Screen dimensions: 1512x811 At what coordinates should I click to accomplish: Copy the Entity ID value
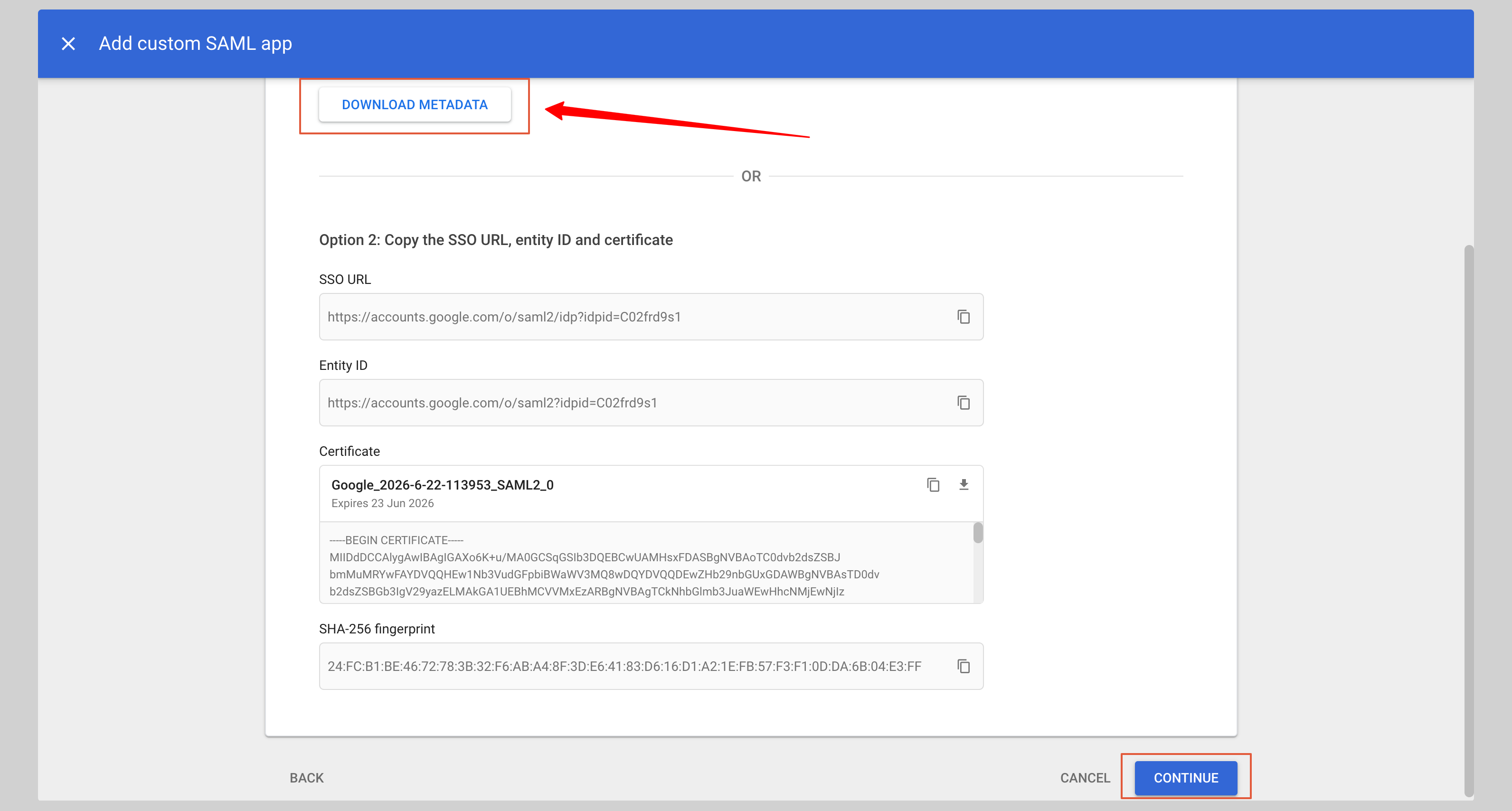point(963,403)
